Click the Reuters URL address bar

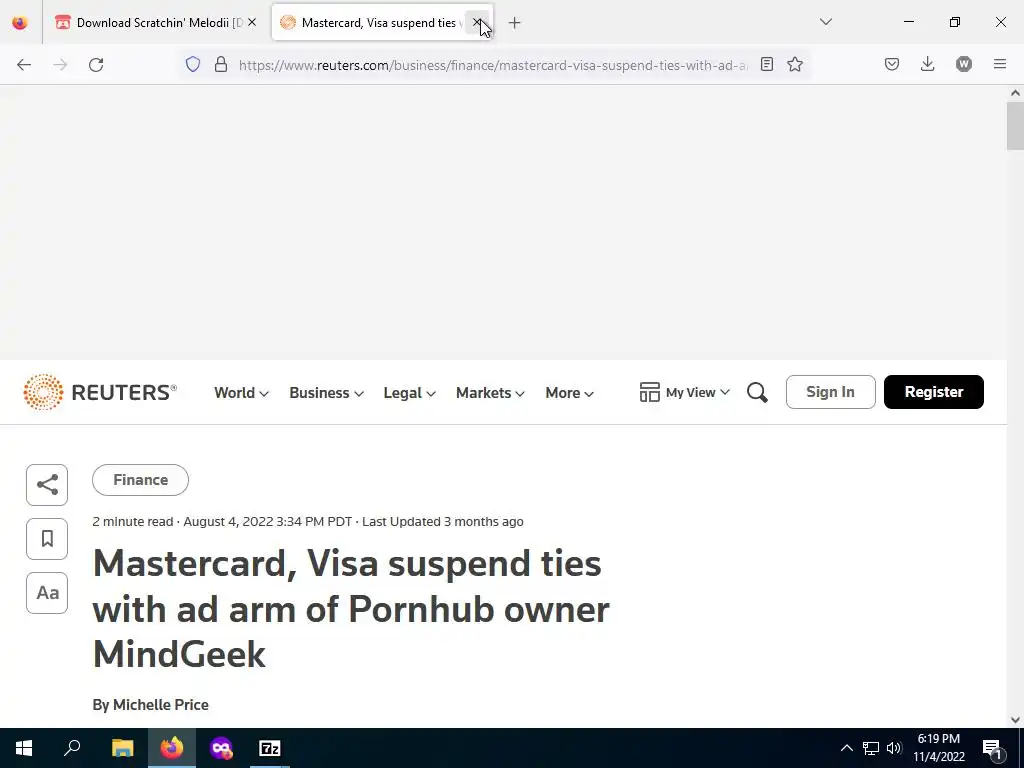coord(493,65)
